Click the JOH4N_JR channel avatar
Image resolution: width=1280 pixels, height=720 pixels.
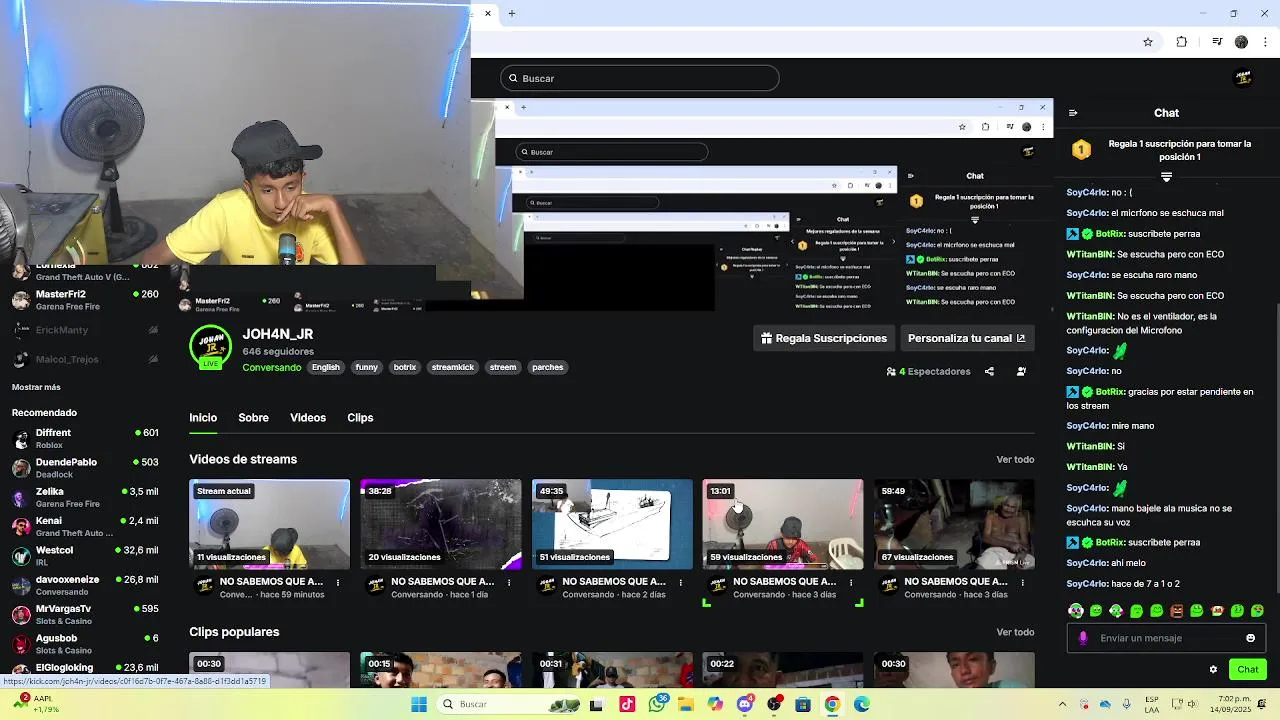(x=210, y=346)
